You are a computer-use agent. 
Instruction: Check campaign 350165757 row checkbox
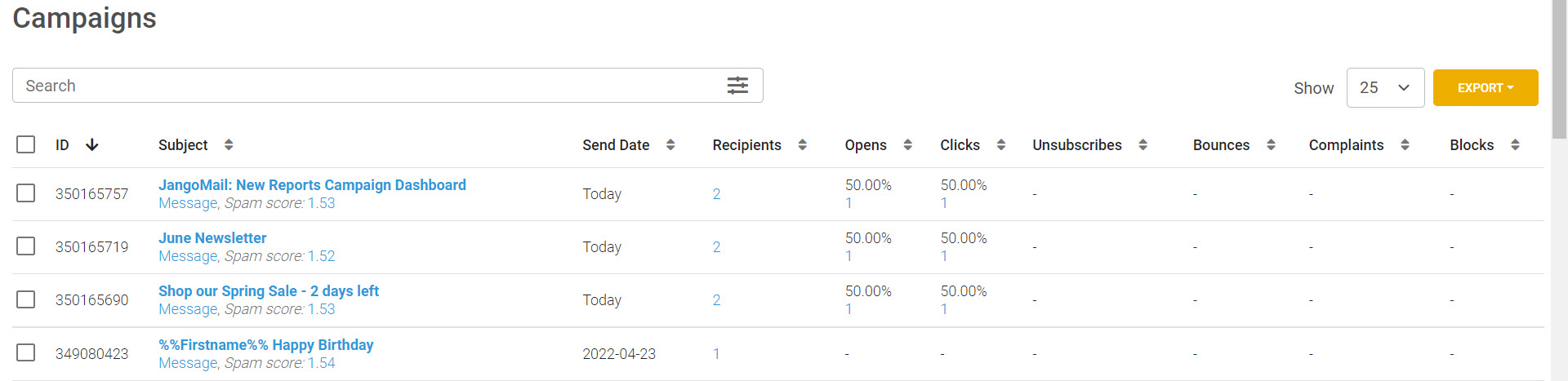26,193
